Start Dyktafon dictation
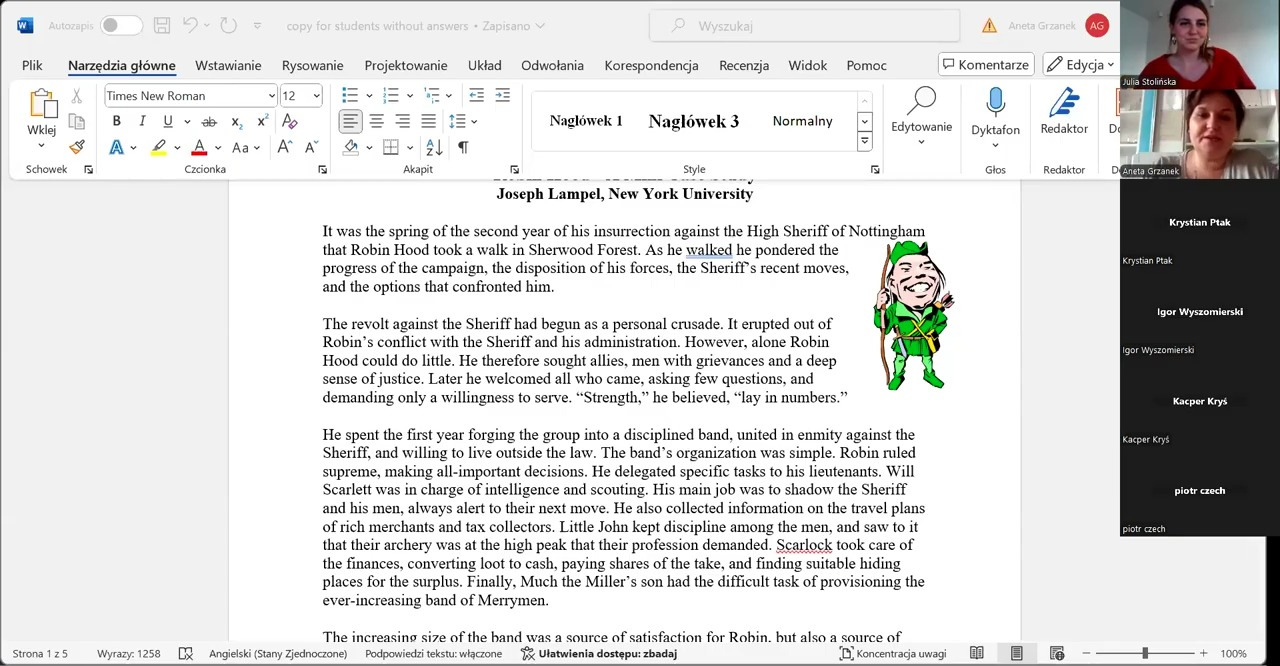 pos(995,116)
